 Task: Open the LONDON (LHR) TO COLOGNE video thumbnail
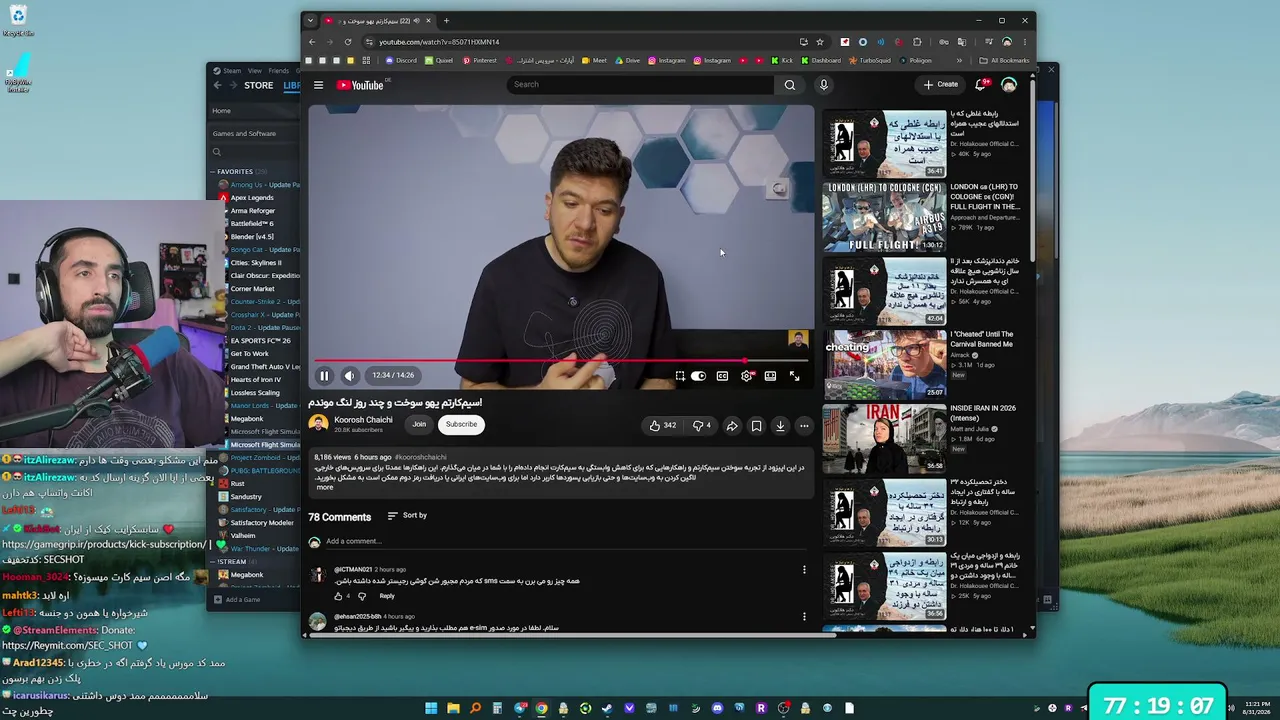click(x=884, y=217)
